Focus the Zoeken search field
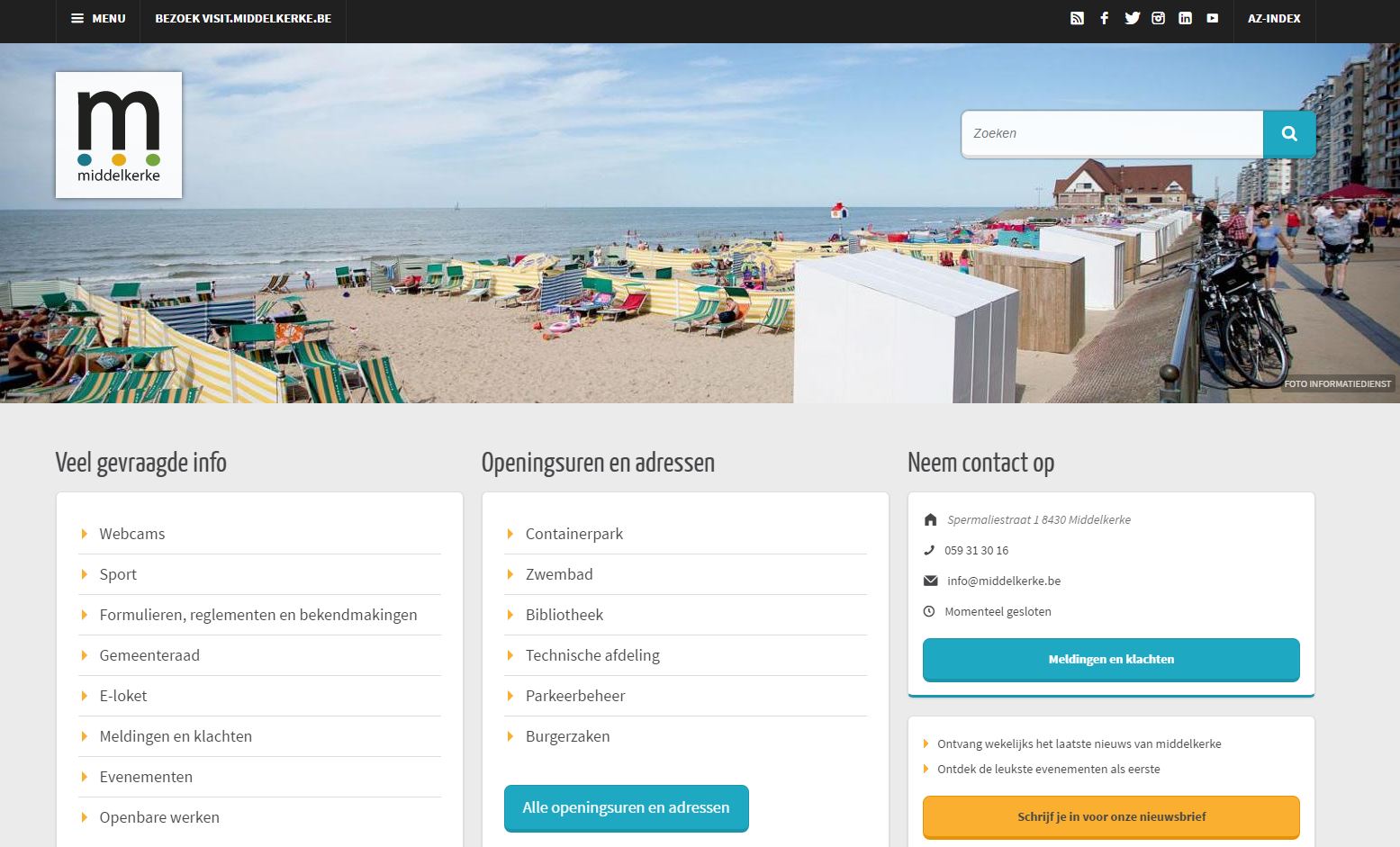Viewport: 1400px width, 847px height. point(1112,134)
